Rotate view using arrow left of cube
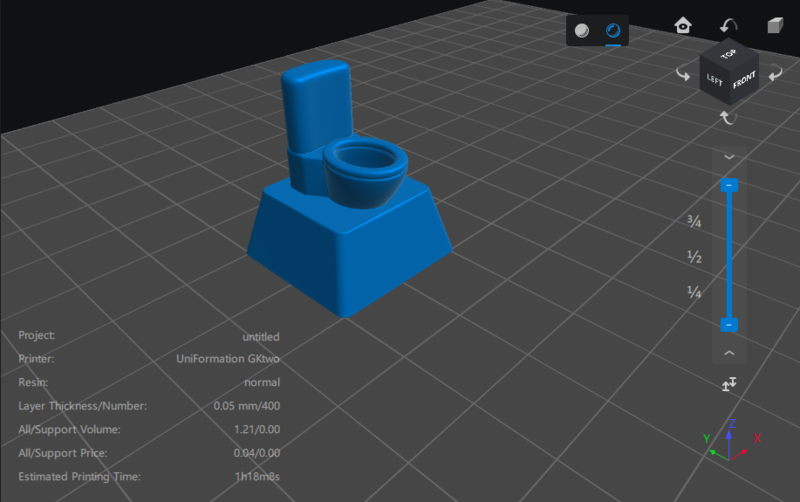Image resolution: width=800 pixels, height=502 pixels. point(684,74)
